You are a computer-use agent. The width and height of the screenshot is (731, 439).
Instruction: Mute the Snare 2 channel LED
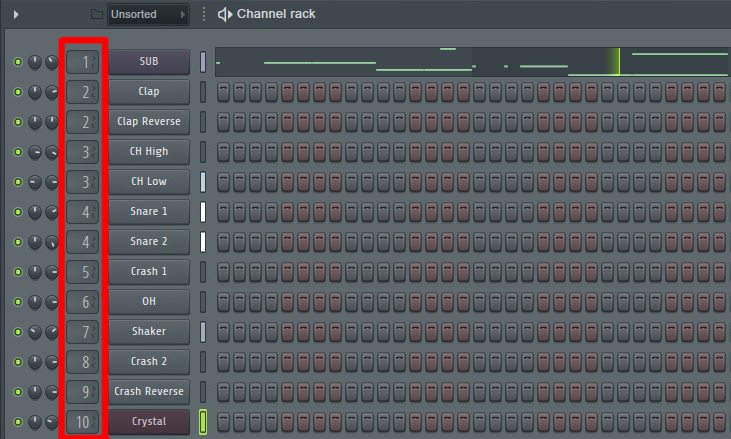(x=18, y=242)
